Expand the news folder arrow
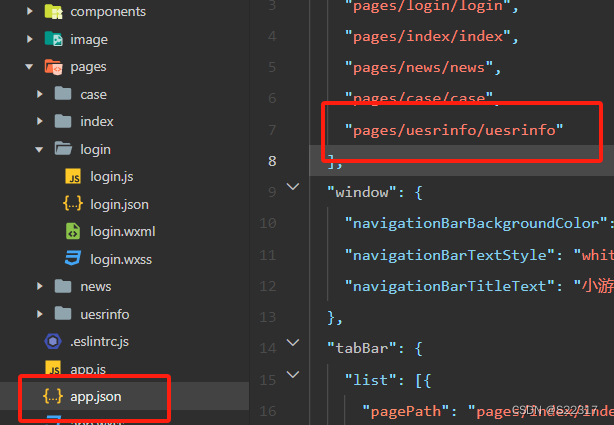 coord(39,286)
